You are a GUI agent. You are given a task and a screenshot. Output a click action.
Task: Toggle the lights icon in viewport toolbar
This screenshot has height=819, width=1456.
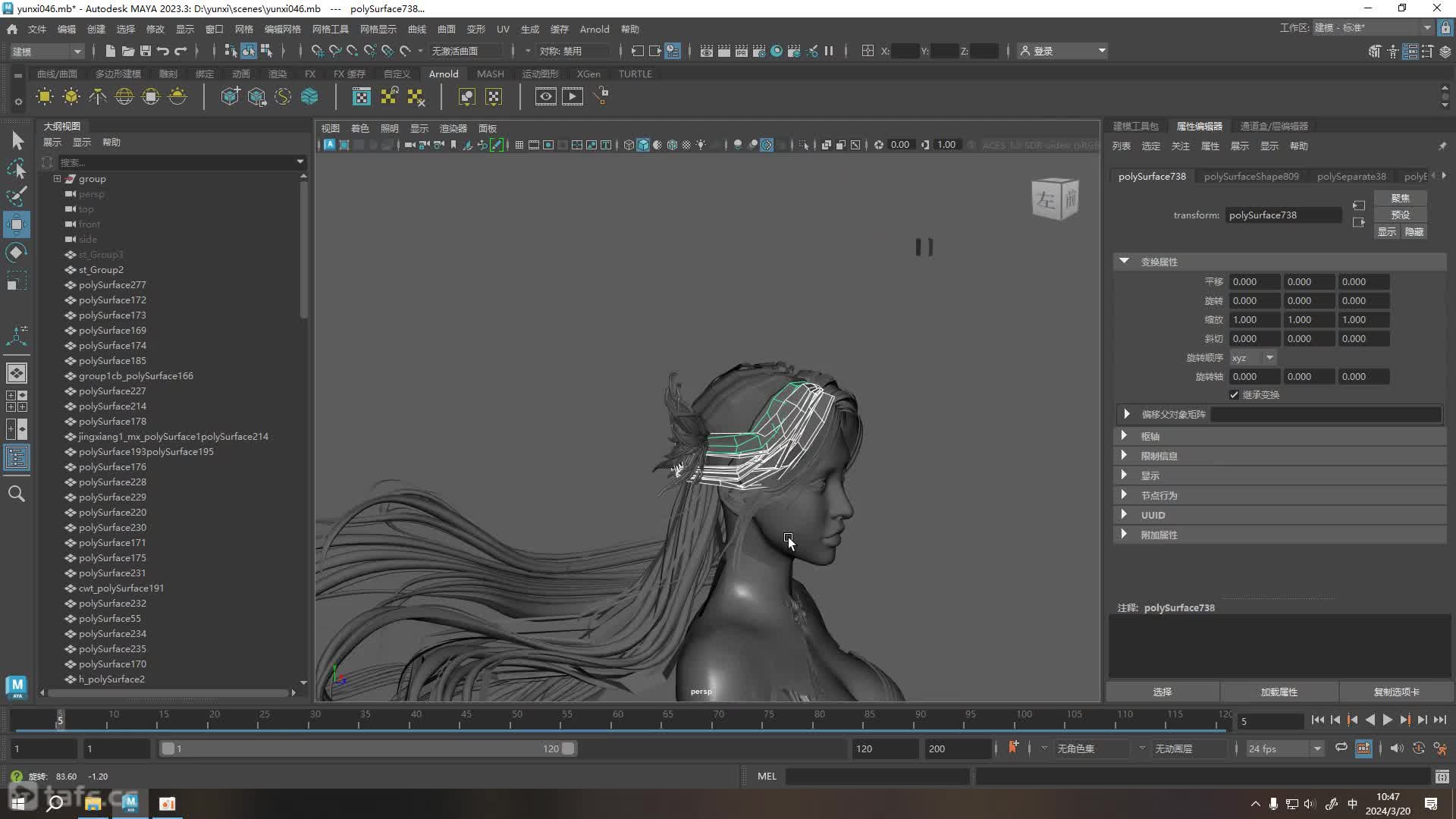(x=701, y=145)
